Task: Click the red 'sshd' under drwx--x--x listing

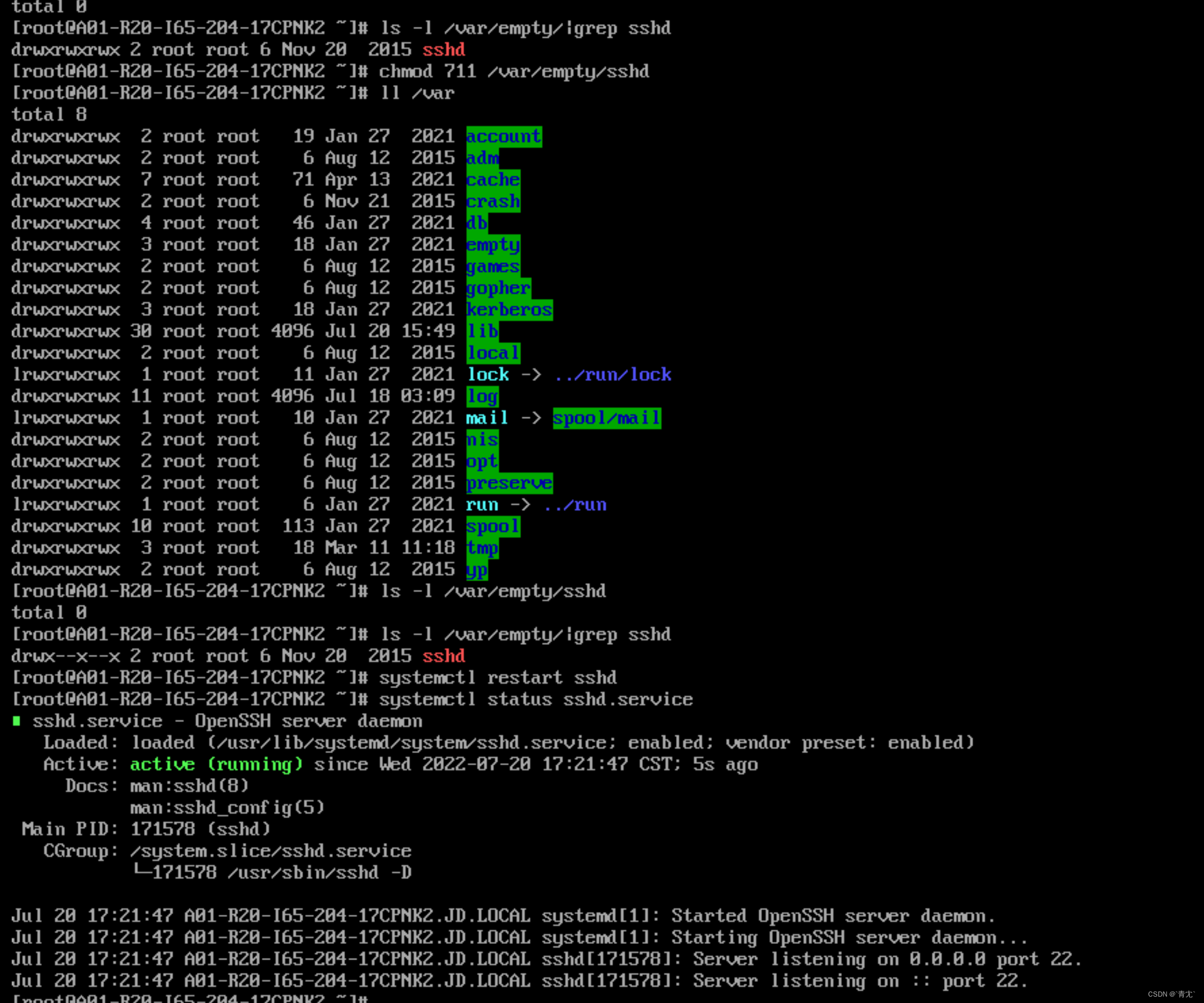Action: 443,656
